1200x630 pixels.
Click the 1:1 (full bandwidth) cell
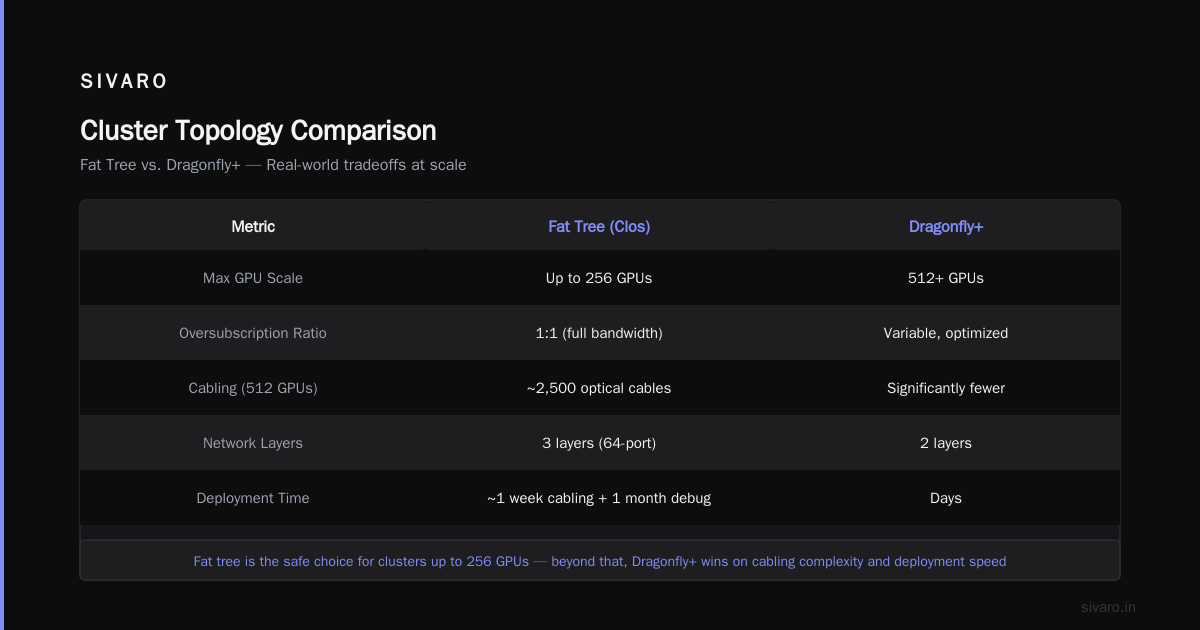coord(599,333)
